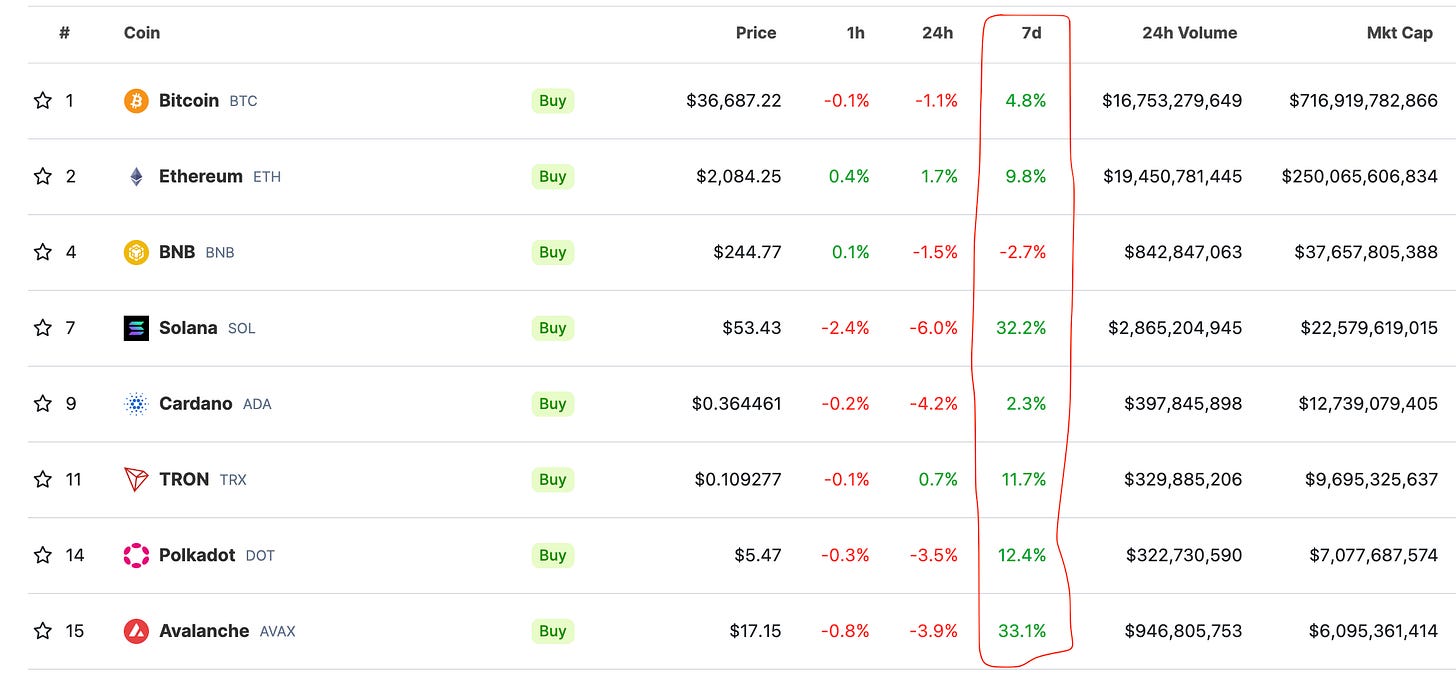Toggle the Cardano favorite star
The height and width of the screenshot is (673, 1456).
tap(42, 404)
